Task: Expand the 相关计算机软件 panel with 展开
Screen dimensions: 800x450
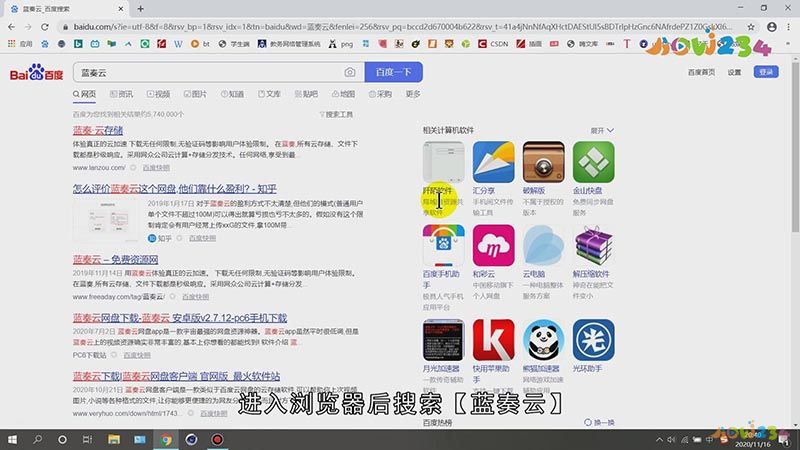Action: pyautogui.click(x=602, y=131)
